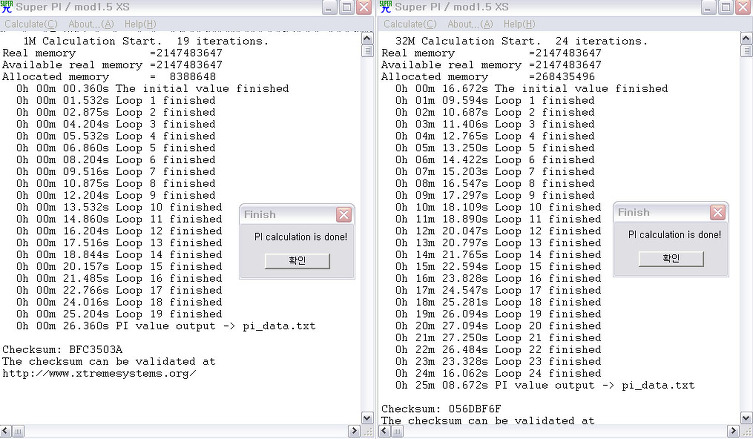This screenshot has height=439, width=753.
Task: Click scroll-down arrow in left window vertical scrollbar
Action: point(367,418)
